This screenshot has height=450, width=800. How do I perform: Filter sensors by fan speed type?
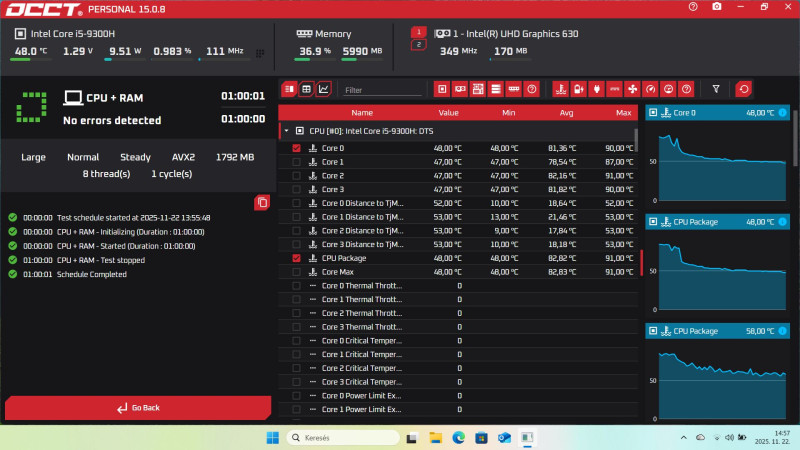(x=633, y=89)
